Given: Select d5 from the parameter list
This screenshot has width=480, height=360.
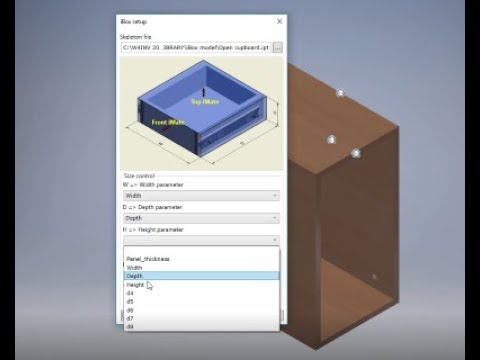Looking at the screenshot, I should click(x=201, y=302).
